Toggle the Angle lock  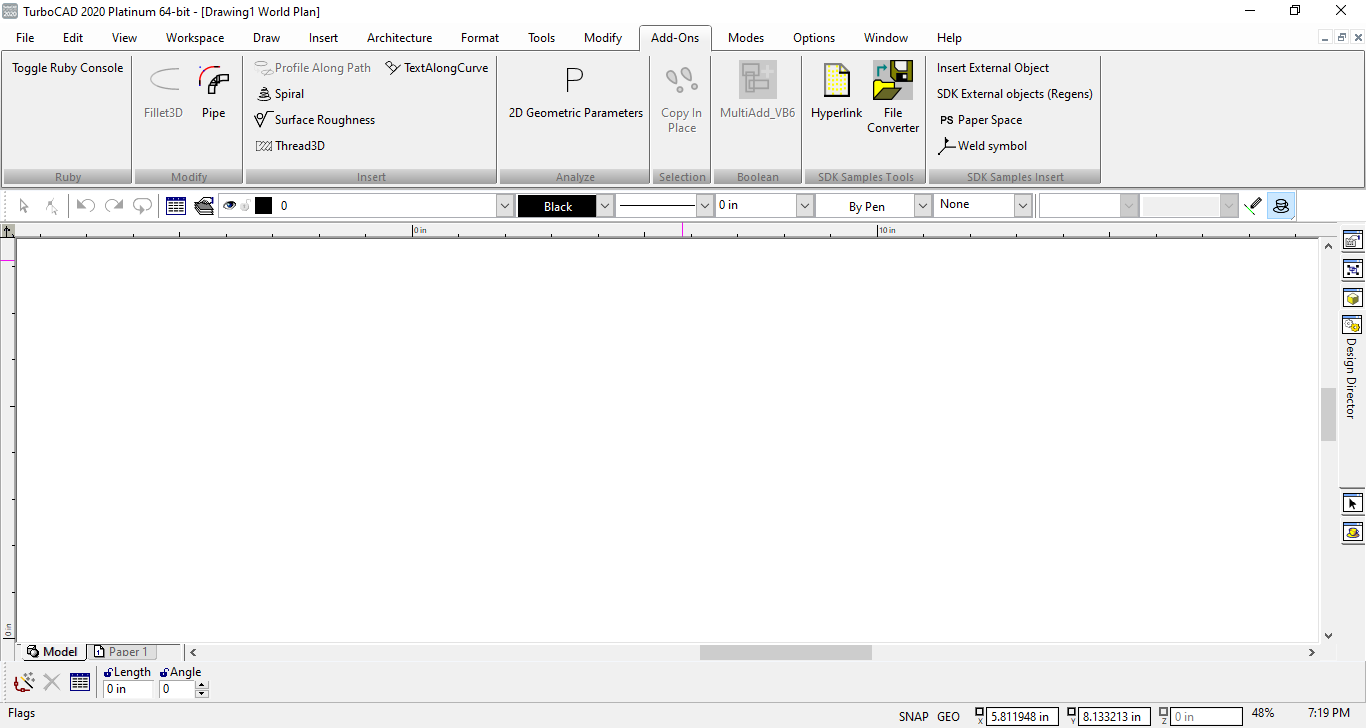(164, 673)
